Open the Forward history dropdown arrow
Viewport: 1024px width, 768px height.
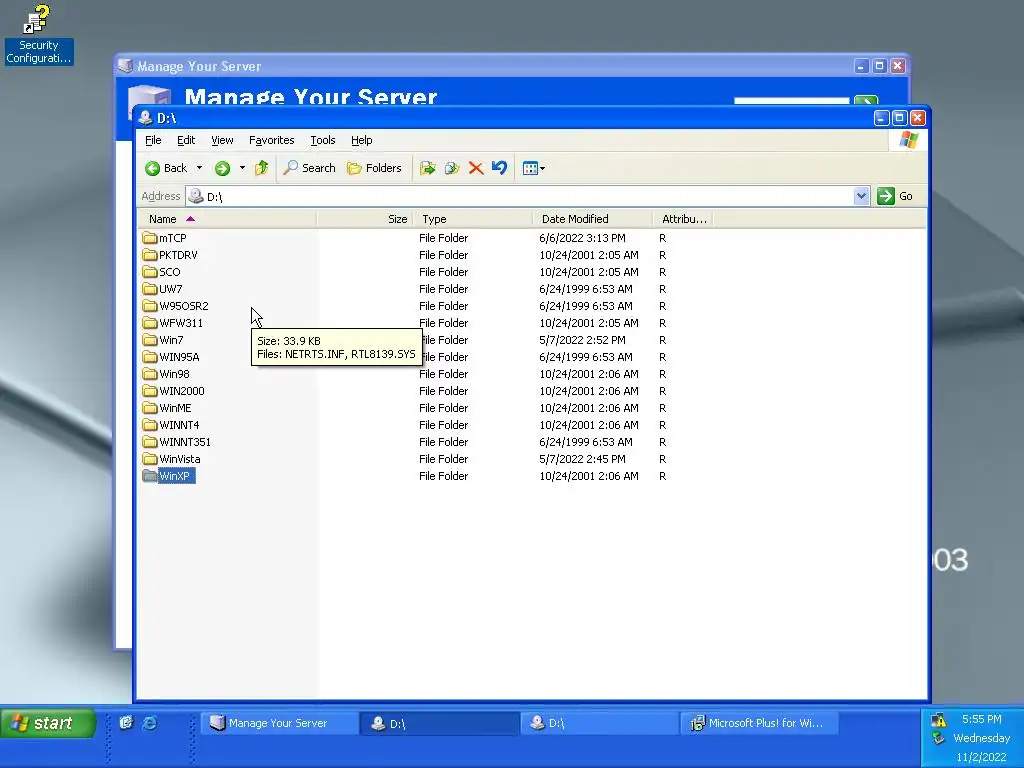[x=242, y=168]
